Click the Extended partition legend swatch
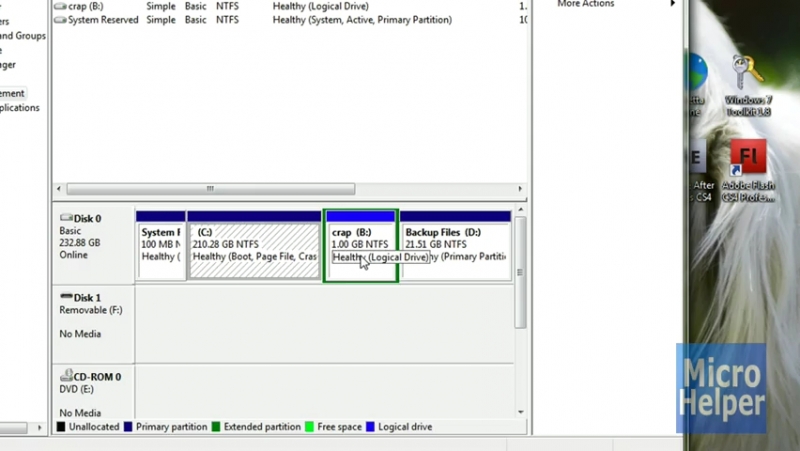This screenshot has width=800, height=451. pyautogui.click(x=215, y=427)
